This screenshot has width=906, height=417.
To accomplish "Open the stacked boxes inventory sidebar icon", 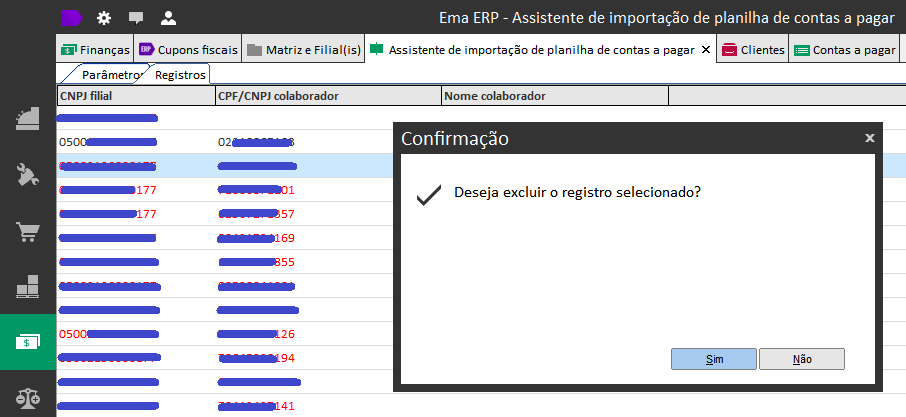I will pos(28,288).
